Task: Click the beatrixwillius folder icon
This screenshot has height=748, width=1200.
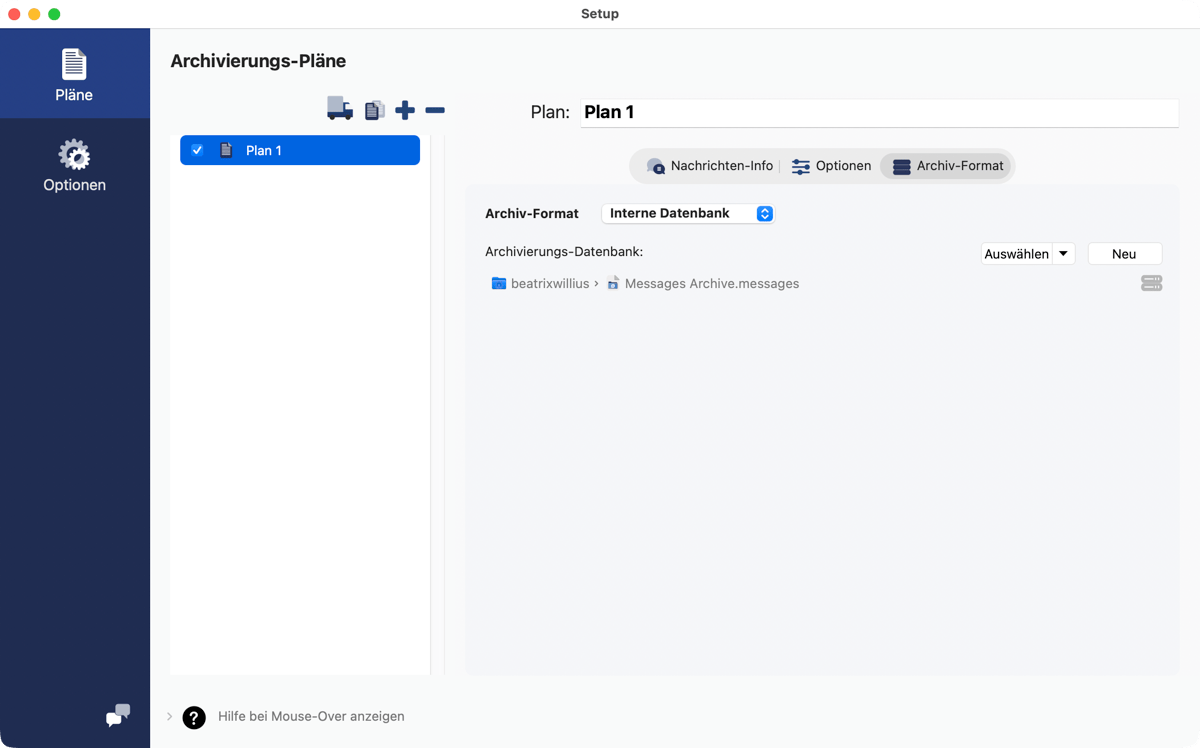Action: click(x=499, y=284)
